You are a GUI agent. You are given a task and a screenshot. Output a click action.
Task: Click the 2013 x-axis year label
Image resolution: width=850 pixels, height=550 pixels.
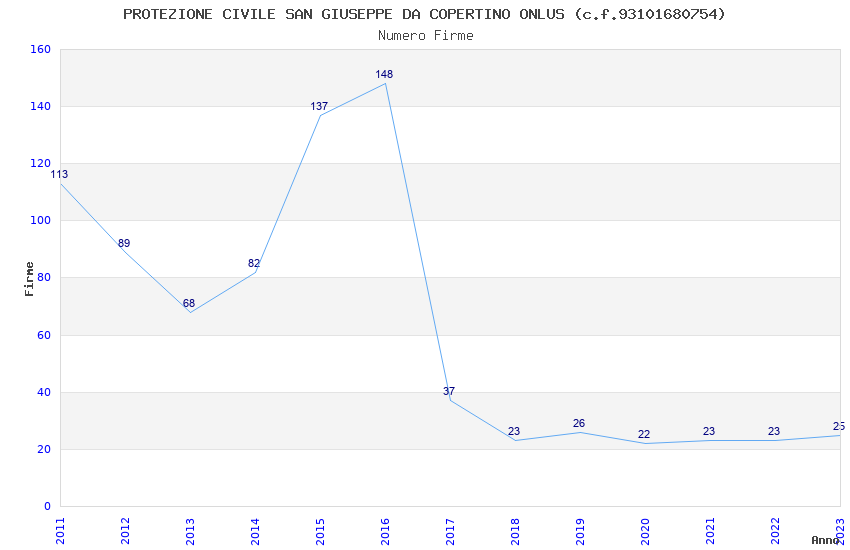[x=190, y=531]
